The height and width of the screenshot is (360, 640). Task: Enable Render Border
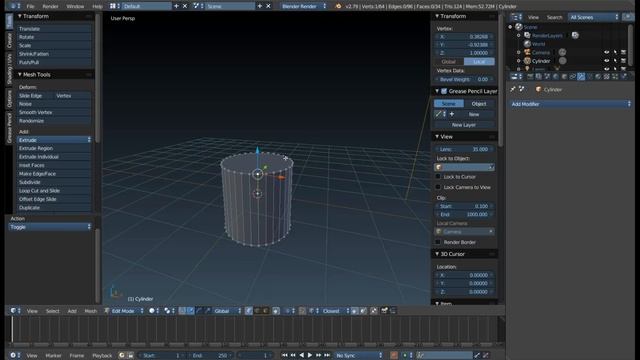click(438, 242)
